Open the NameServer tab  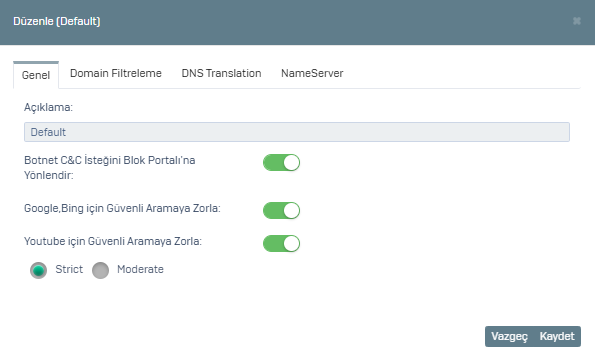tap(312, 73)
